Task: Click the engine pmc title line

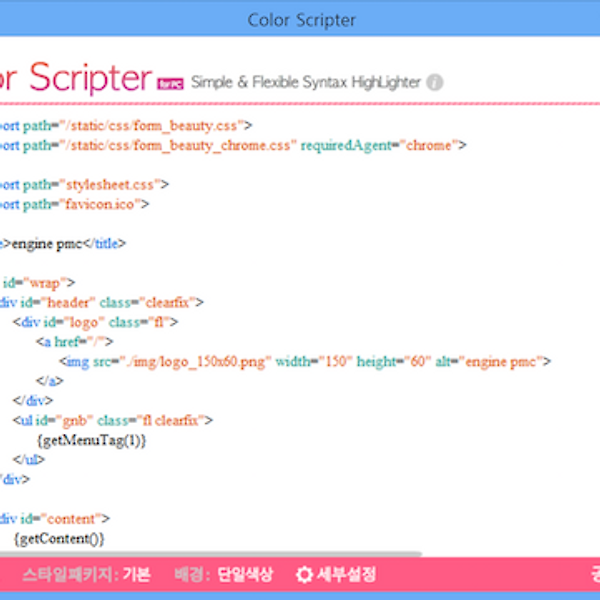Action: click(63, 244)
